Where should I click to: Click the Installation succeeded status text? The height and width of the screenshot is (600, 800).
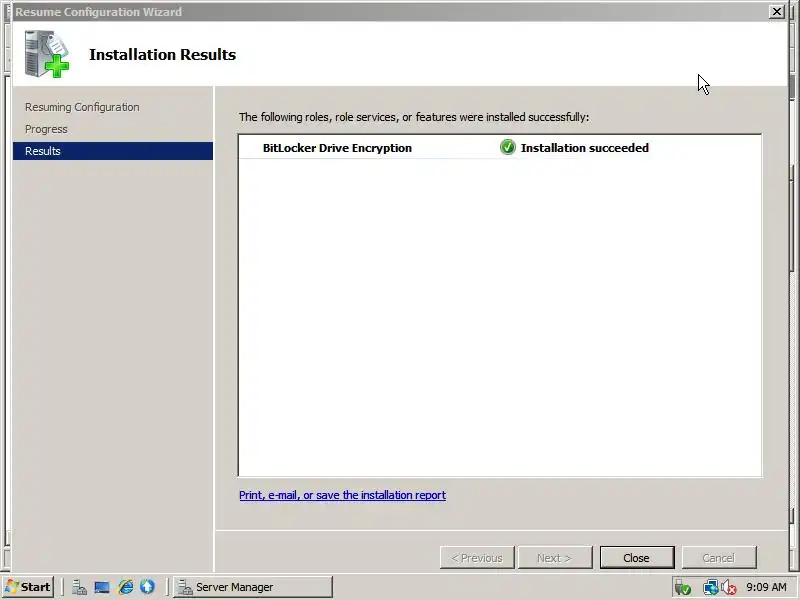(585, 148)
